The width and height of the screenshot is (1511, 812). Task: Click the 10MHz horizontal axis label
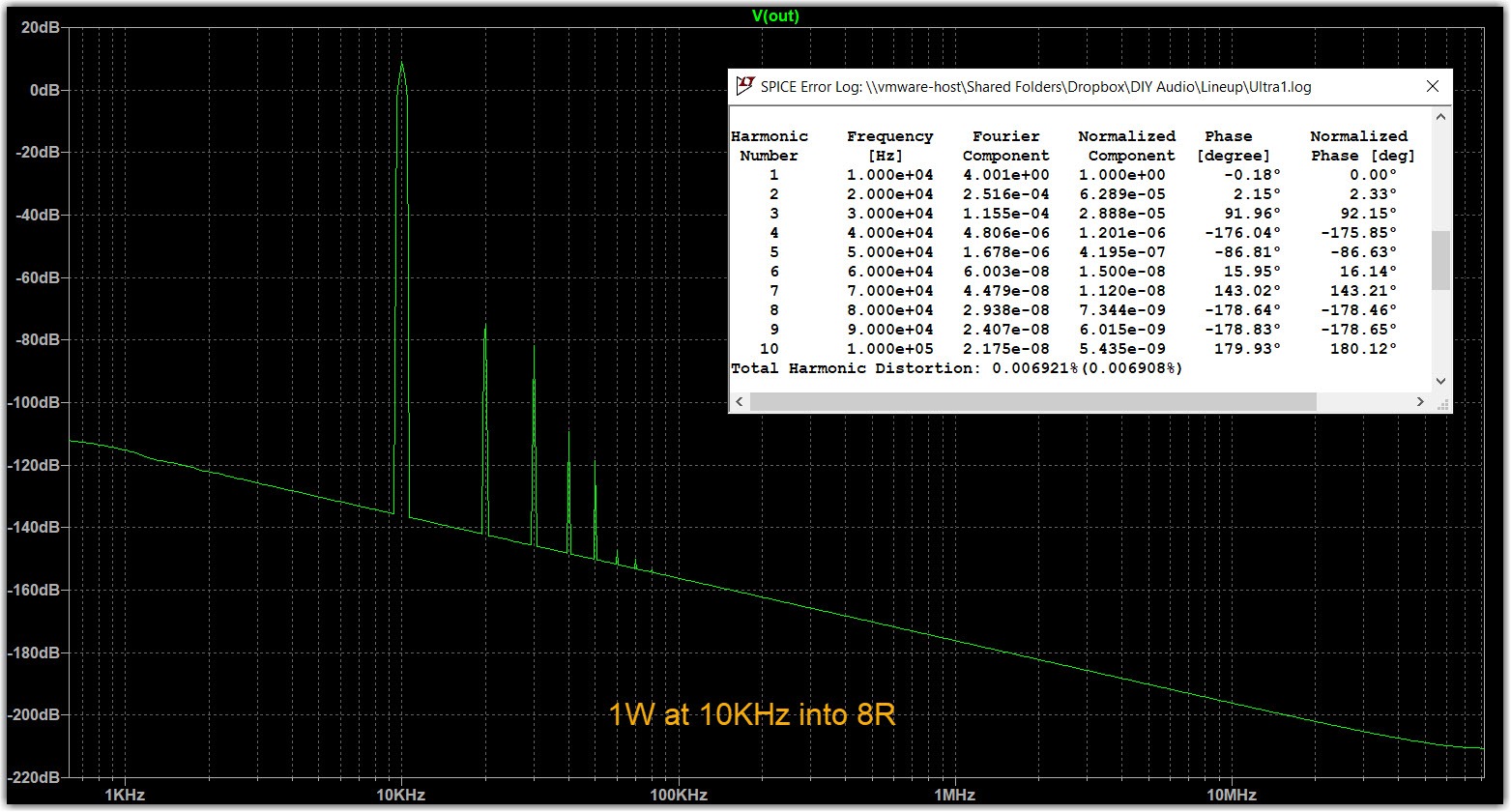[x=1231, y=796]
